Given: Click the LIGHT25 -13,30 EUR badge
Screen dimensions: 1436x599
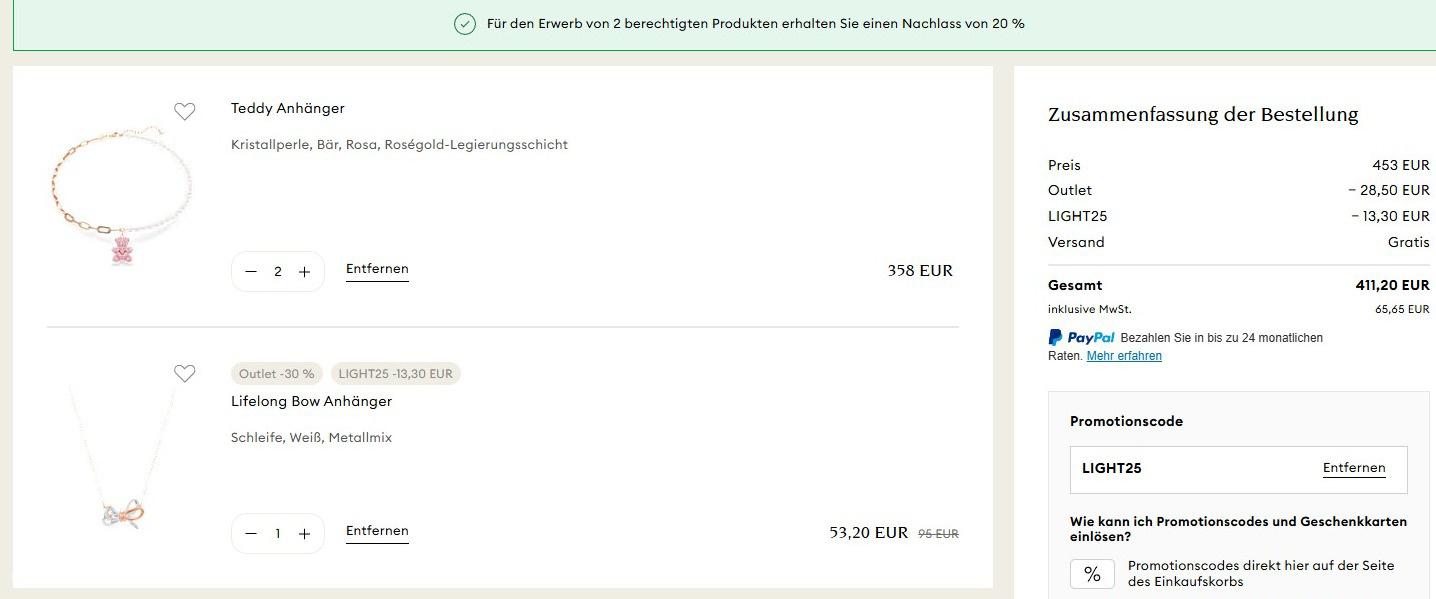Looking at the screenshot, I should pyautogui.click(x=396, y=374).
